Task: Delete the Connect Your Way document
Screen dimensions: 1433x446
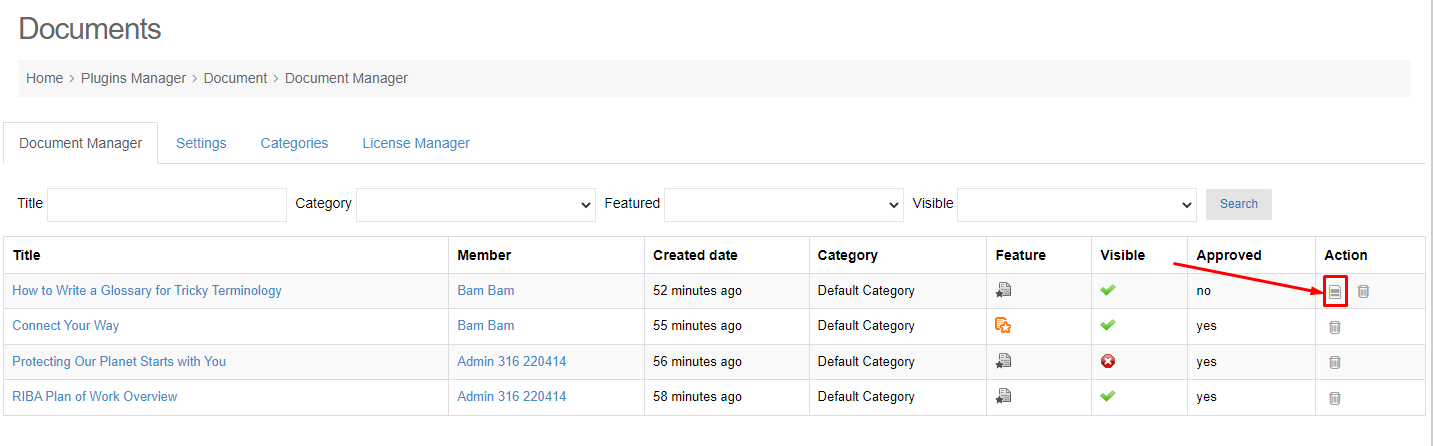Action: coord(1334,327)
